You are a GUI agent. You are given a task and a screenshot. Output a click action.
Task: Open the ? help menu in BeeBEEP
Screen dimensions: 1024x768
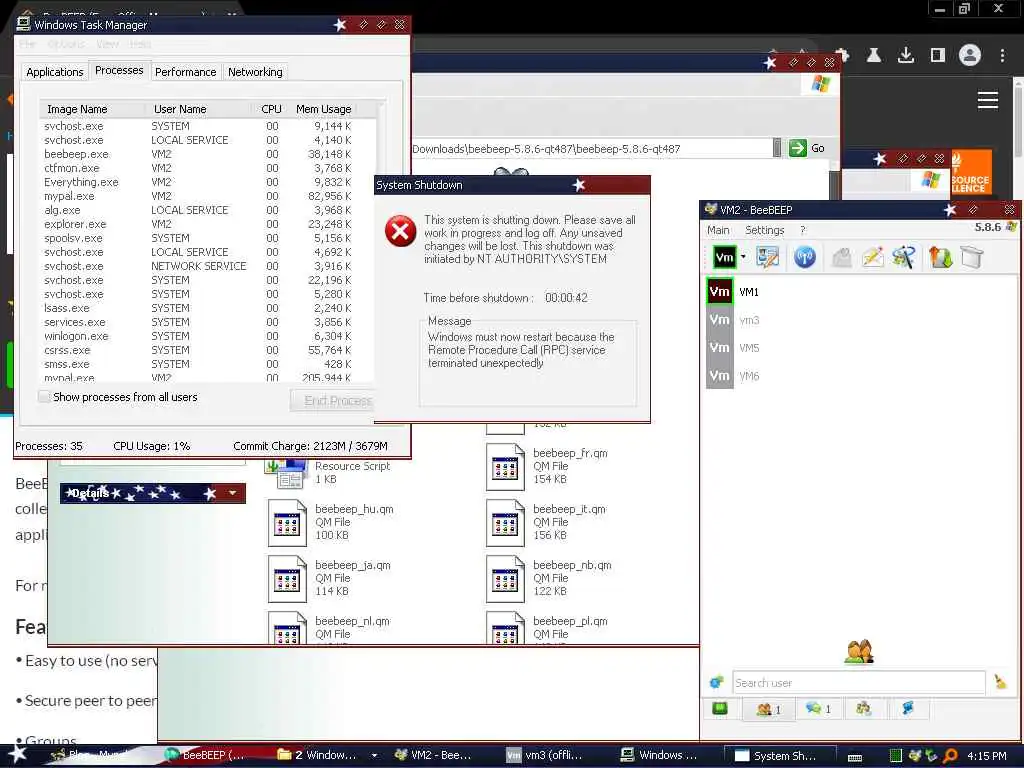tap(803, 230)
